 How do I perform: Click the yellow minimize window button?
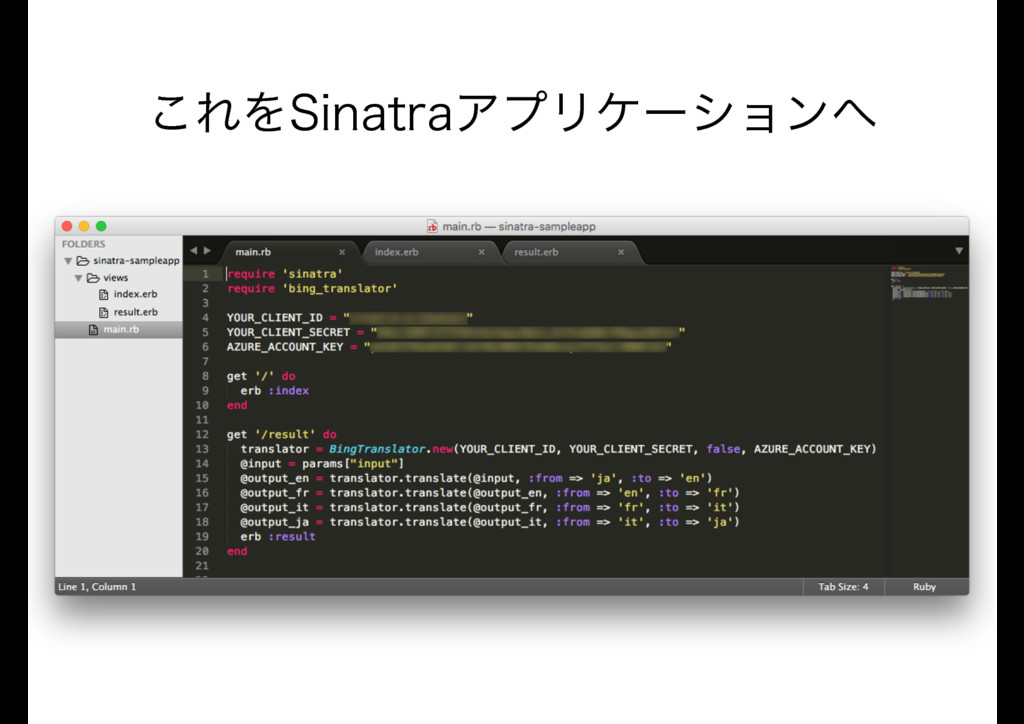pos(84,226)
